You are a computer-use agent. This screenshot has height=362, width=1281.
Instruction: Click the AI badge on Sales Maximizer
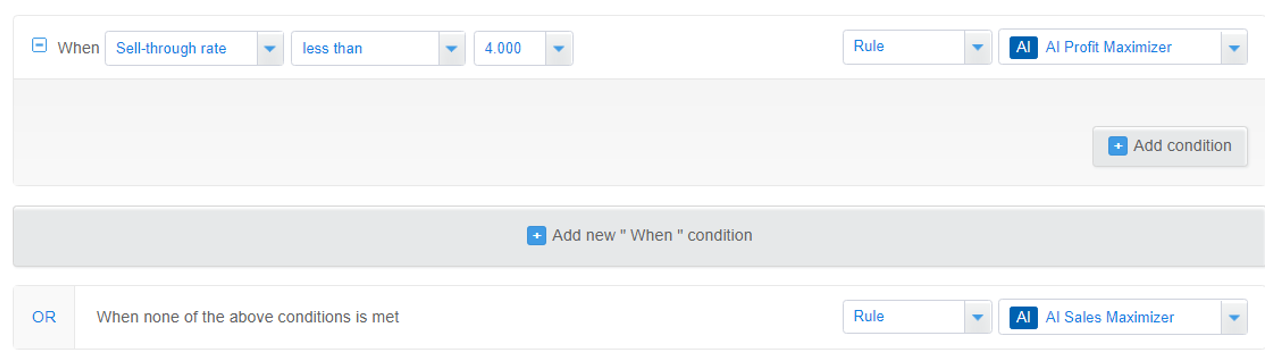click(x=1023, y=317)
